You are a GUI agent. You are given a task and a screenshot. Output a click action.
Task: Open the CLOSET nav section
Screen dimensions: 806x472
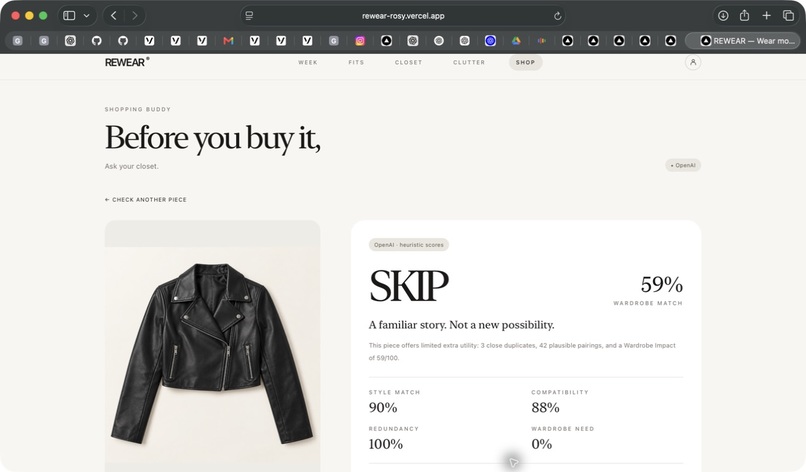point(408,62)
